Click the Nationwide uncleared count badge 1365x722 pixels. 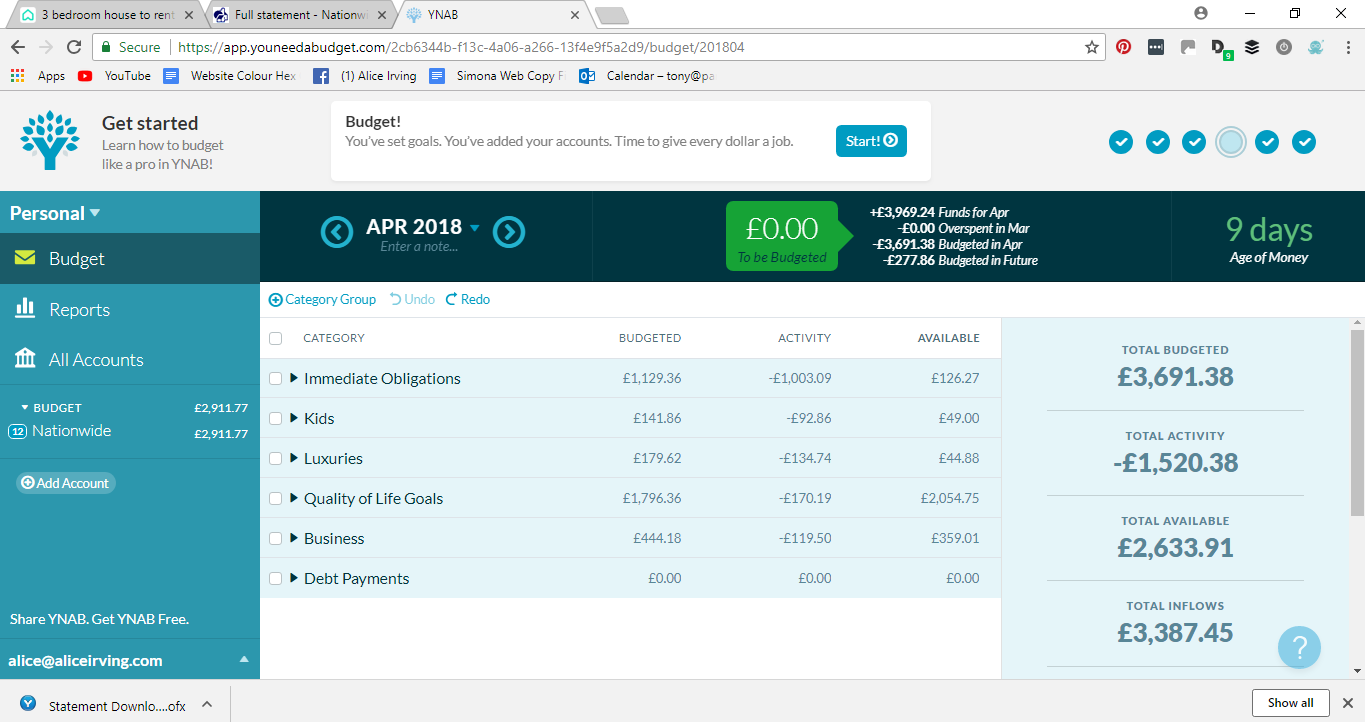click(17, 432)
